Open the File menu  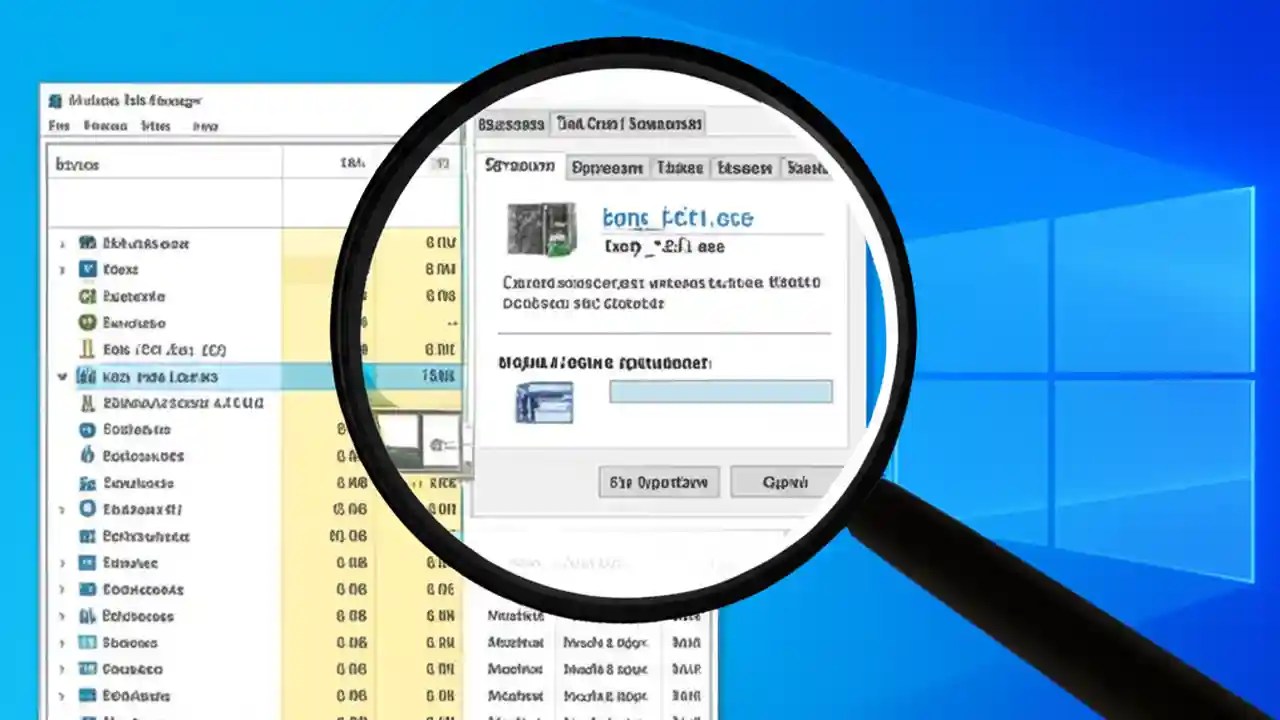57,126
